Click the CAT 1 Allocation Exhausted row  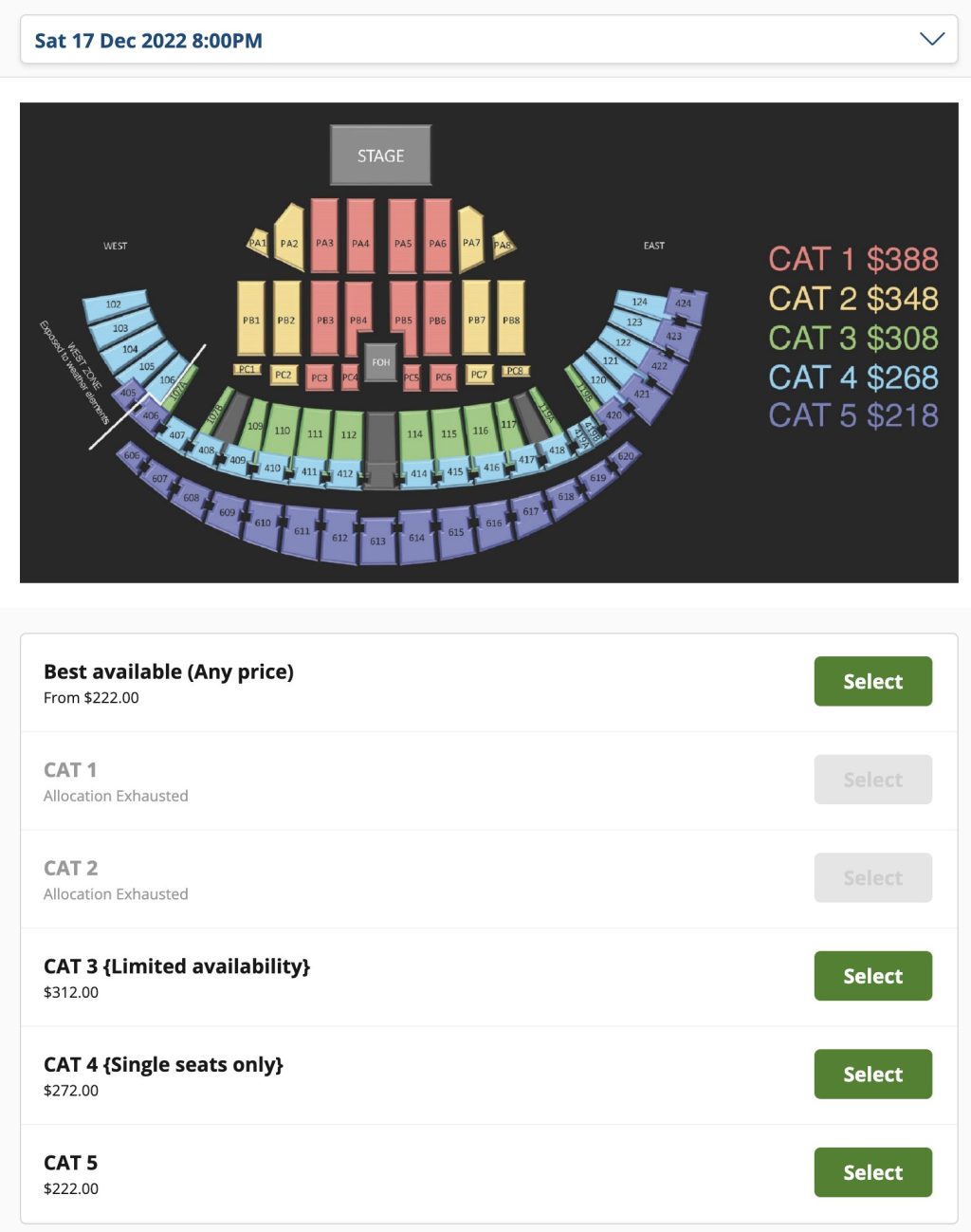[x=379, y=781]
